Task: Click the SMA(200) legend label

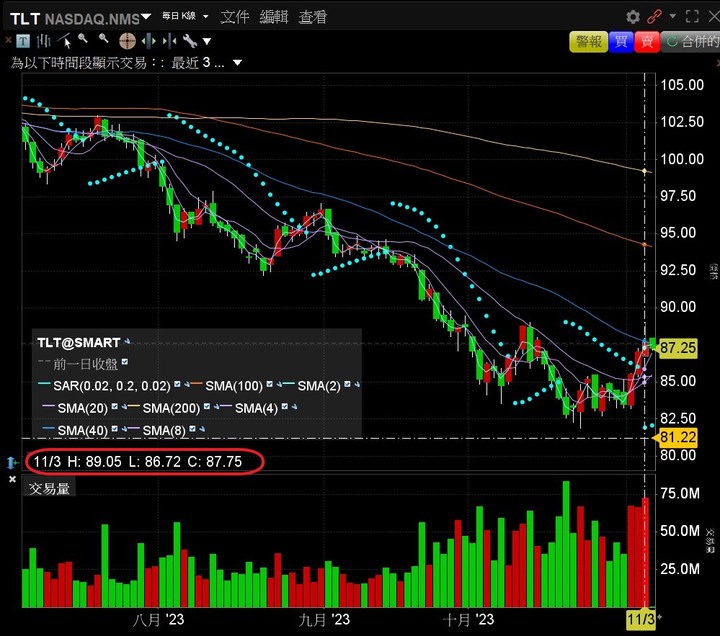Action: pos(171,408)
